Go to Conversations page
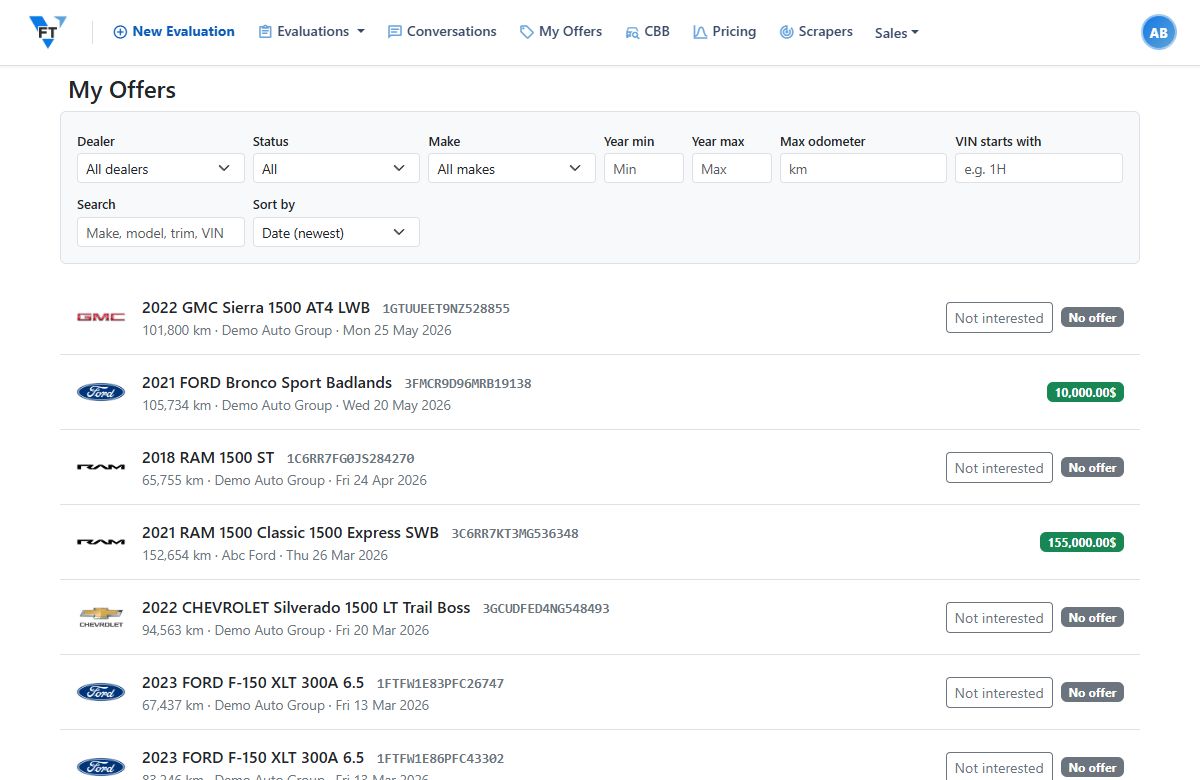The height and width of the screenshot is (780, 1200). tap(442, 32)
